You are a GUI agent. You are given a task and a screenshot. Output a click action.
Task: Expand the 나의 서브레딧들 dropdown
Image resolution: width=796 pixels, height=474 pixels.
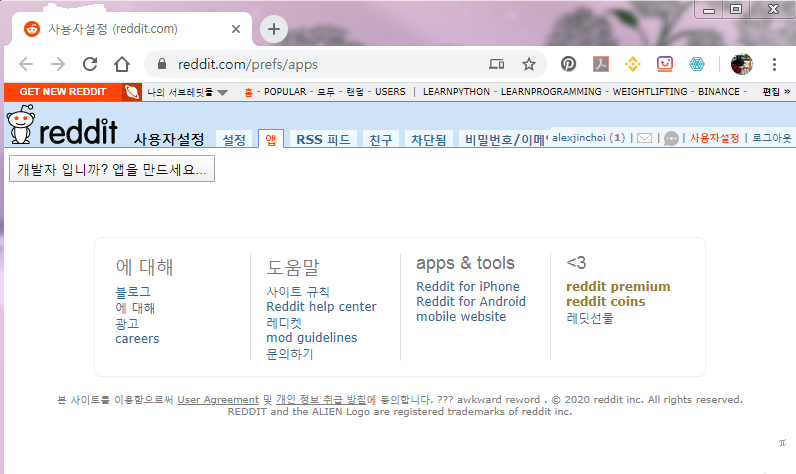pos(187,92)
